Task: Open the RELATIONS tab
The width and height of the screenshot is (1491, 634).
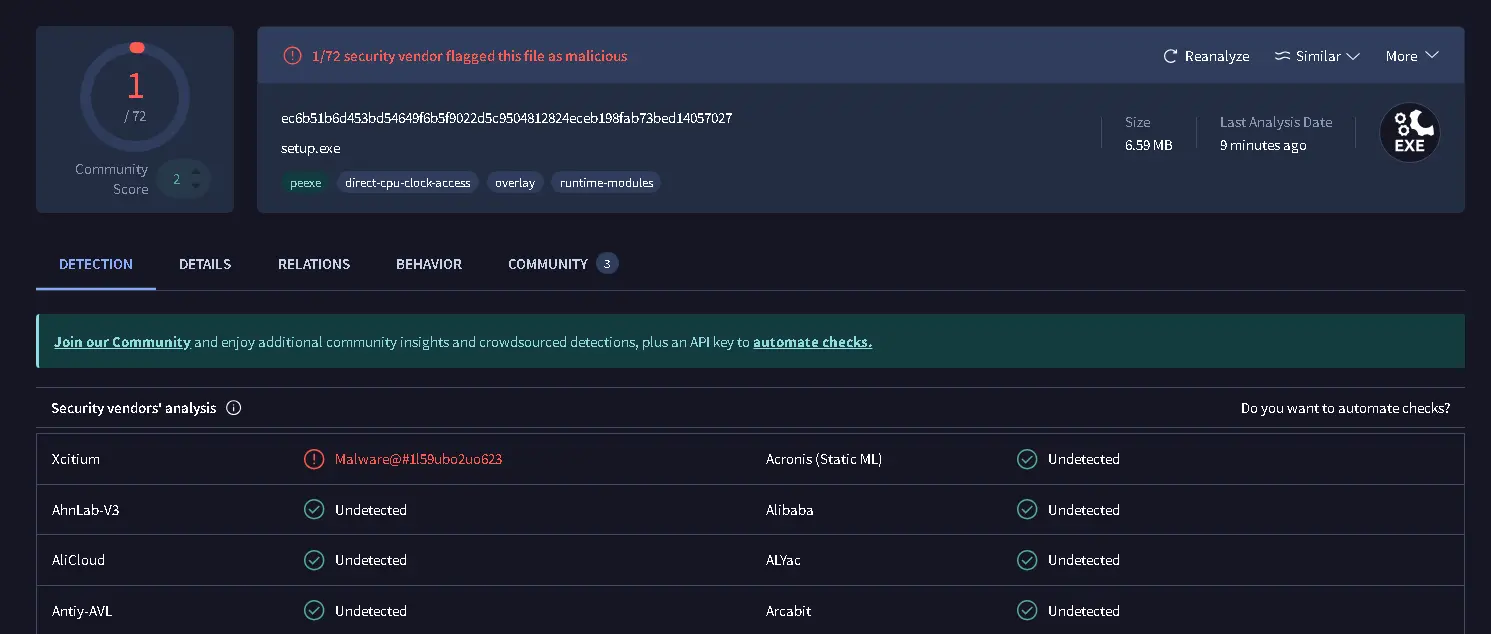Action: [x=314, y=264]
